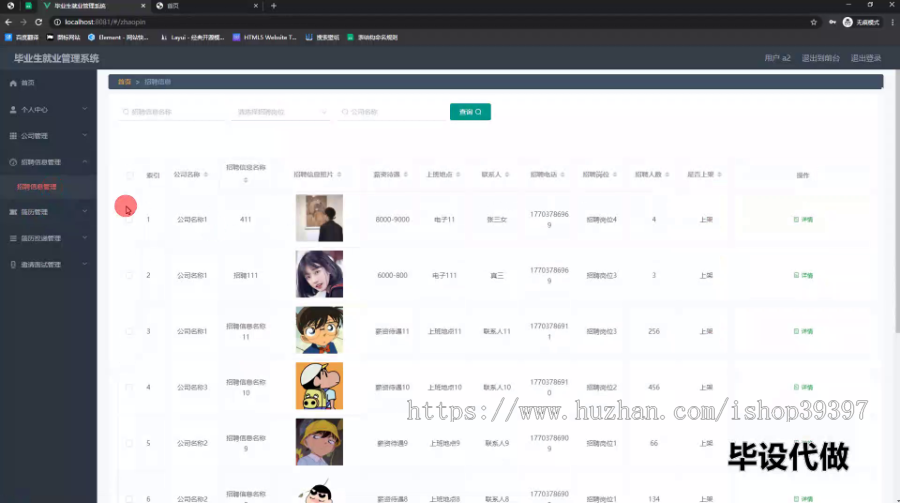This screenshot has height=503, width=900.
Task: Click the 招聘信息名称 search input
Action: (172, 112)
